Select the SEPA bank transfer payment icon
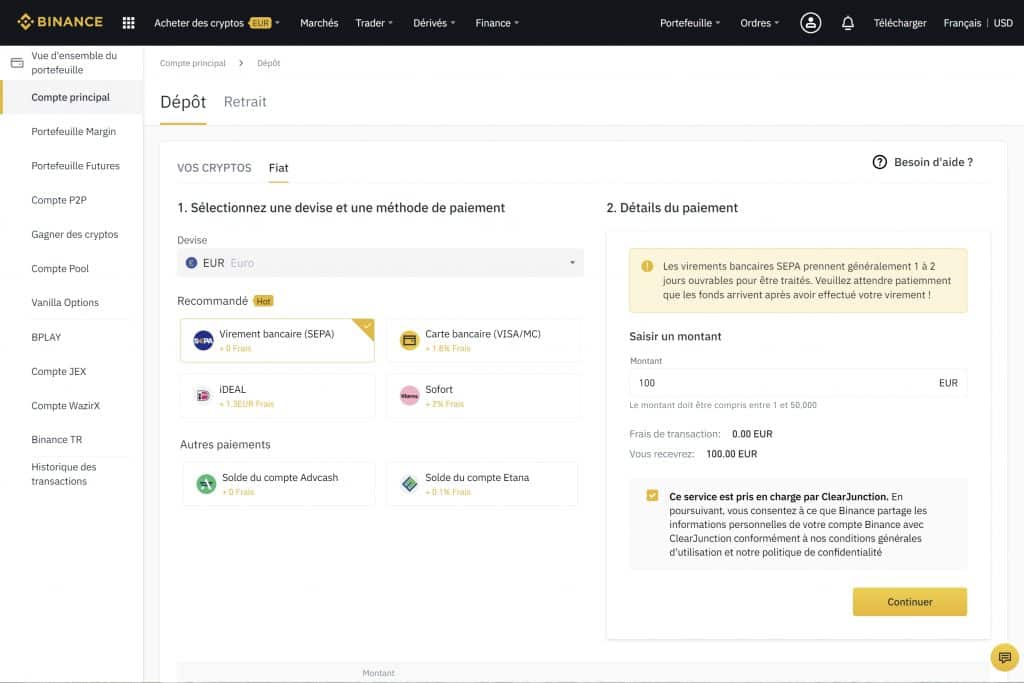This screenshot has width=1024, height=683. [202, 339]
